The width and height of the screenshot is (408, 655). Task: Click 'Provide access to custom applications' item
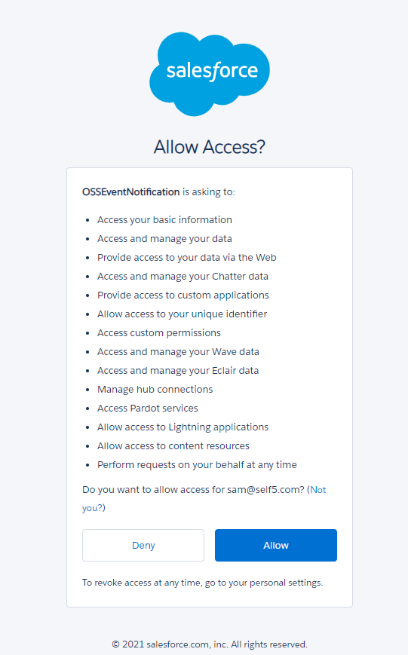[183, 295]
